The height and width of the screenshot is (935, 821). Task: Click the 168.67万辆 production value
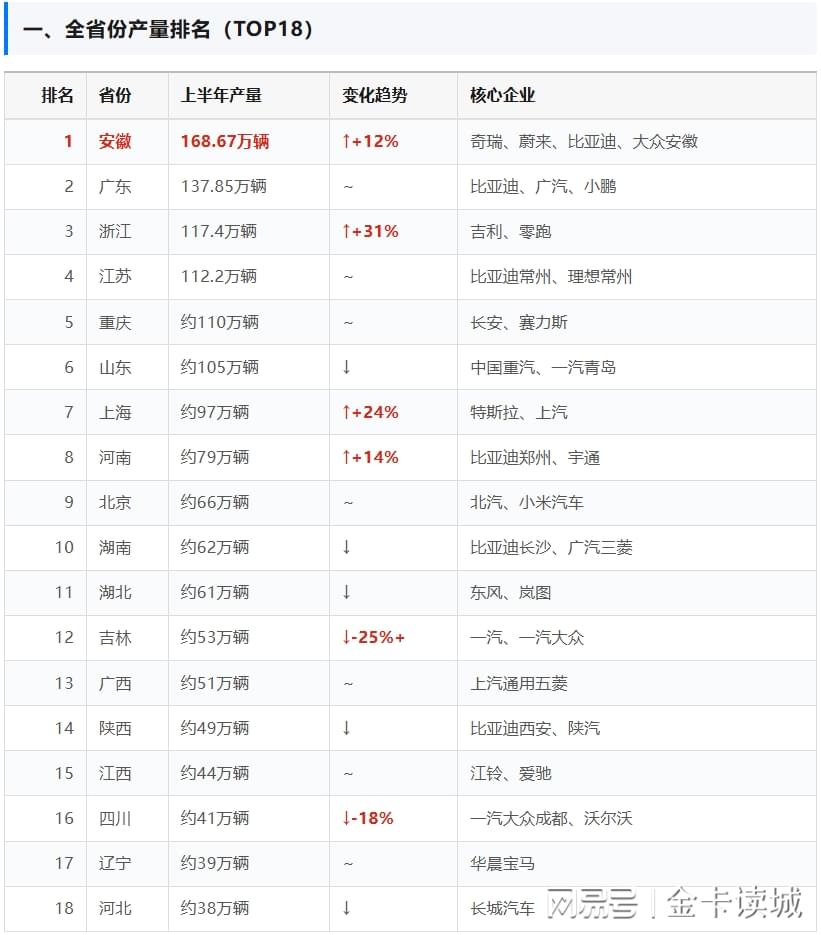point(225,141)
